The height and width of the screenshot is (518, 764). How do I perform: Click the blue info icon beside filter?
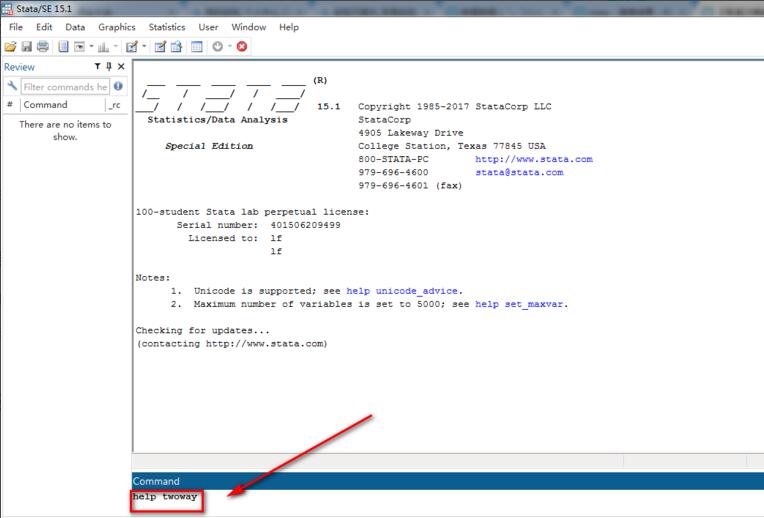[118, 87]
